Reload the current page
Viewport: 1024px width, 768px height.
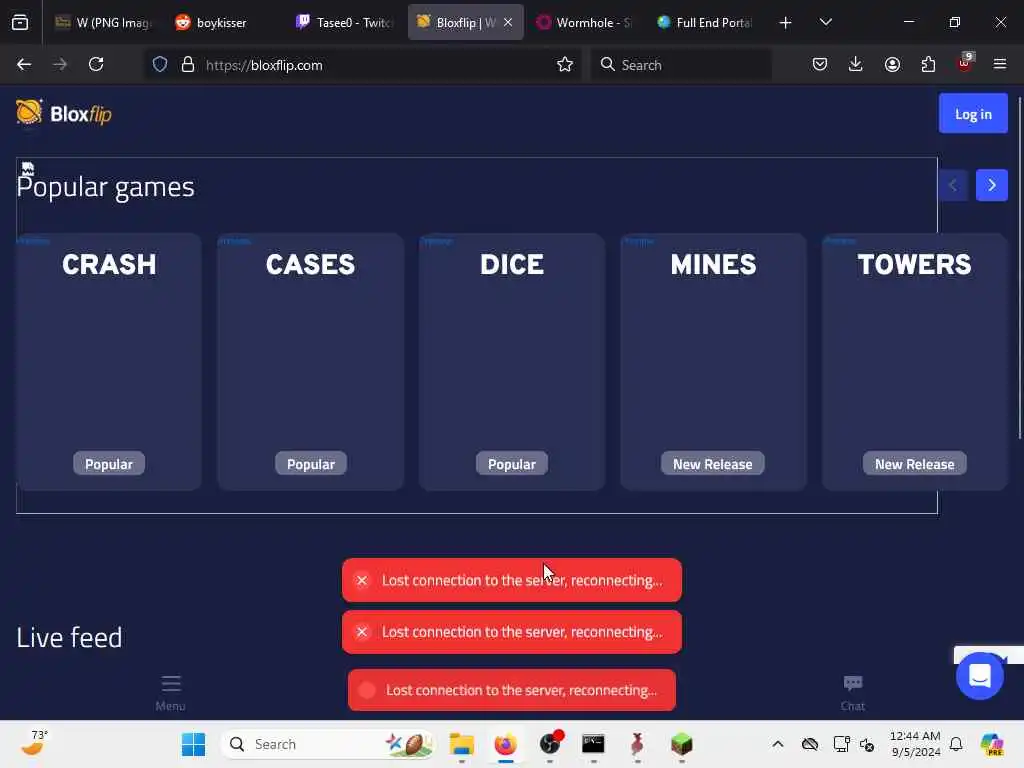click(96, 65)
